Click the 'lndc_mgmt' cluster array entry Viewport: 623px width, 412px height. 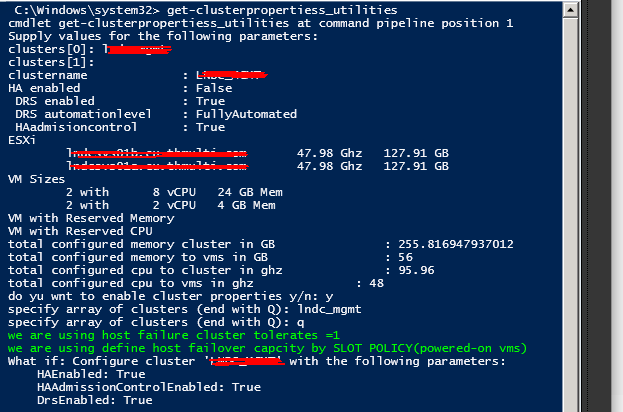point(329,309)
